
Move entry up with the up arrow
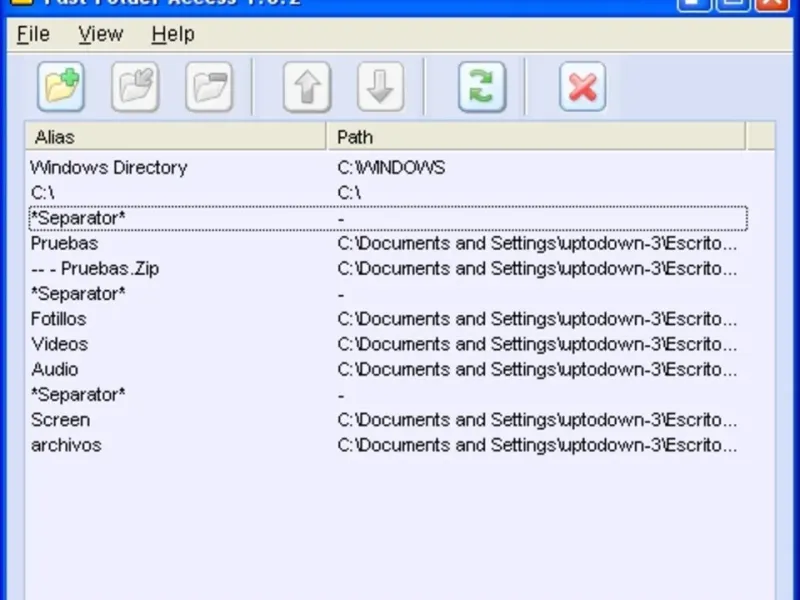point(307,87)
